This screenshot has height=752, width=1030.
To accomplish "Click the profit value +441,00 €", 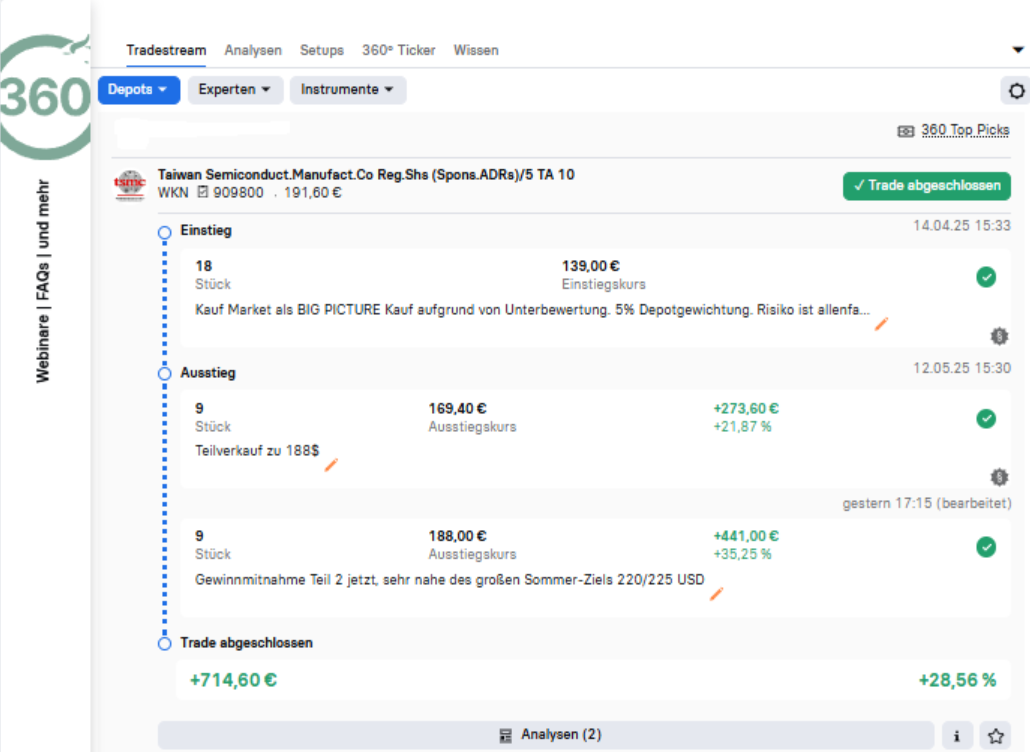I will click(746, 536).
